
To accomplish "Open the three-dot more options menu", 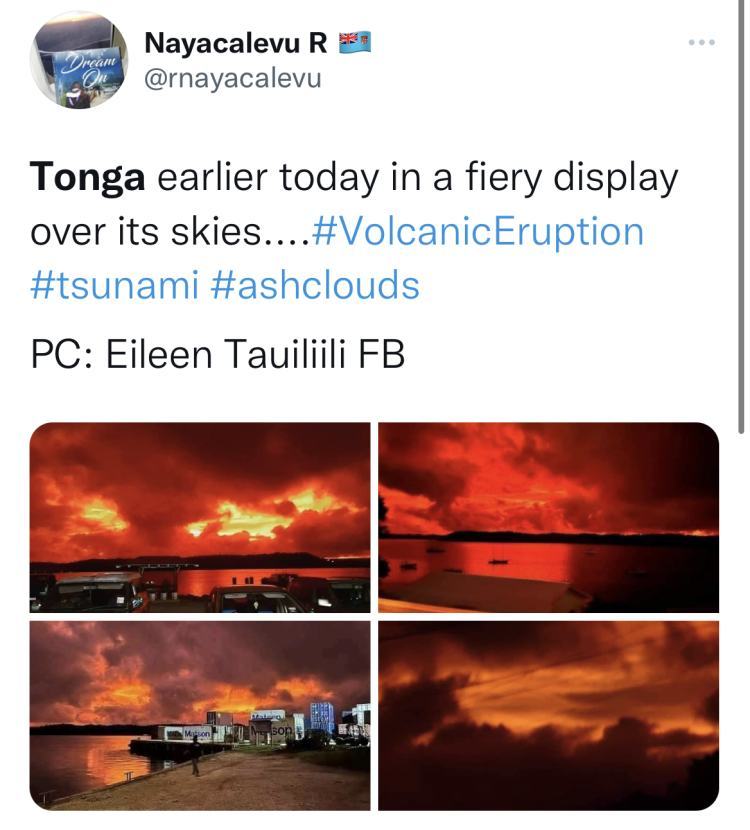I will 702,42.
